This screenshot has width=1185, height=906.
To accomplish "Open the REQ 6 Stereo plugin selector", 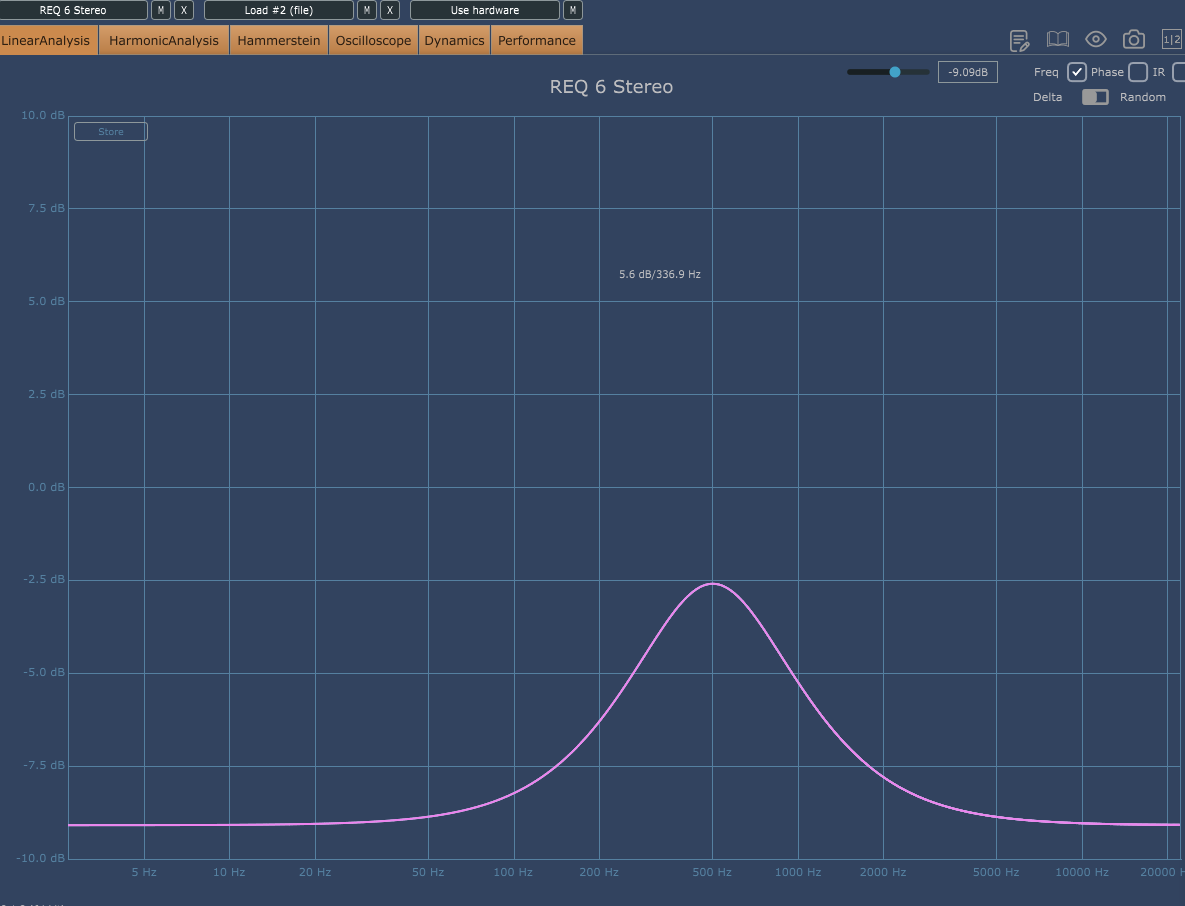I will [73, 10].
